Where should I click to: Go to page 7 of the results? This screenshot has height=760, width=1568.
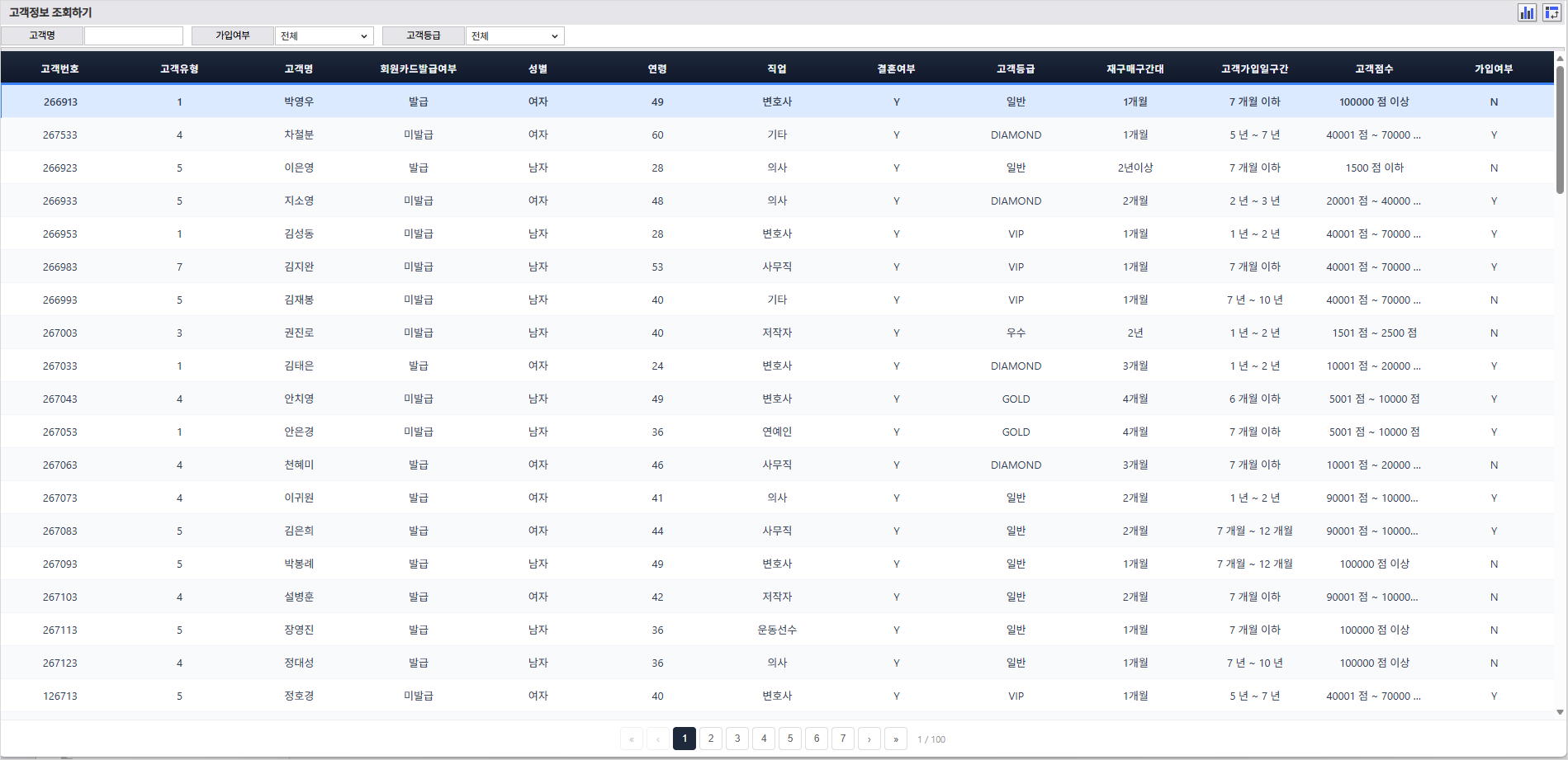pyautogui.click(x=843, y=739)
